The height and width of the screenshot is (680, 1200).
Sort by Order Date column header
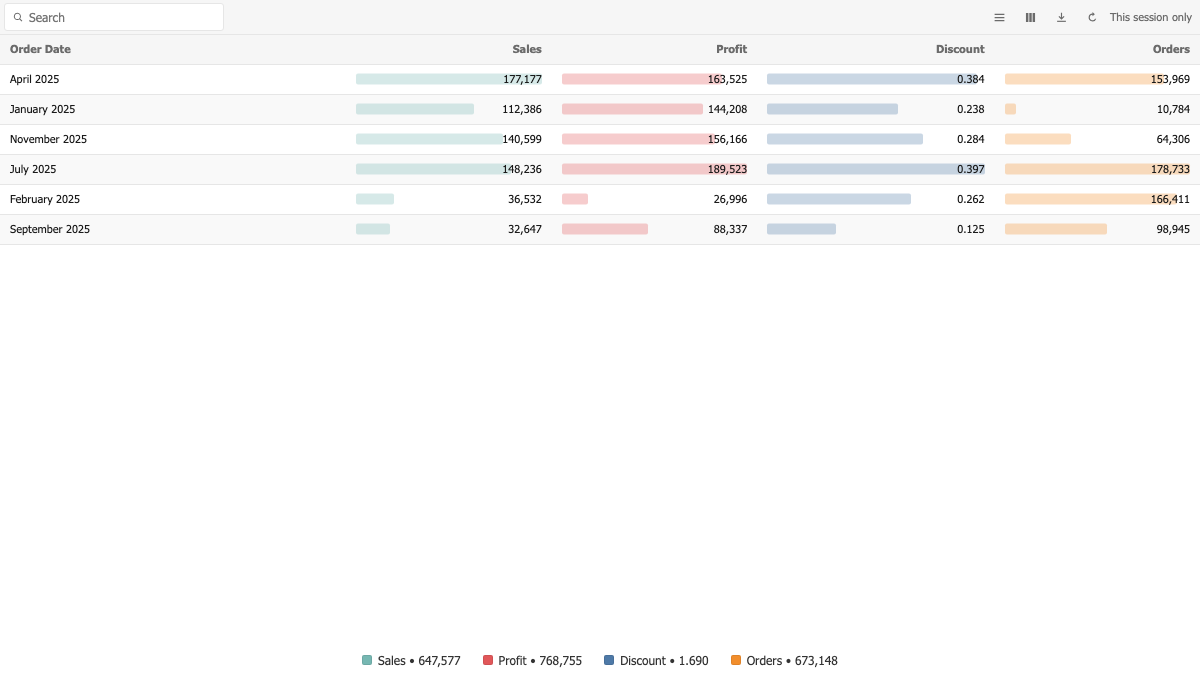(x=40, y=49)
